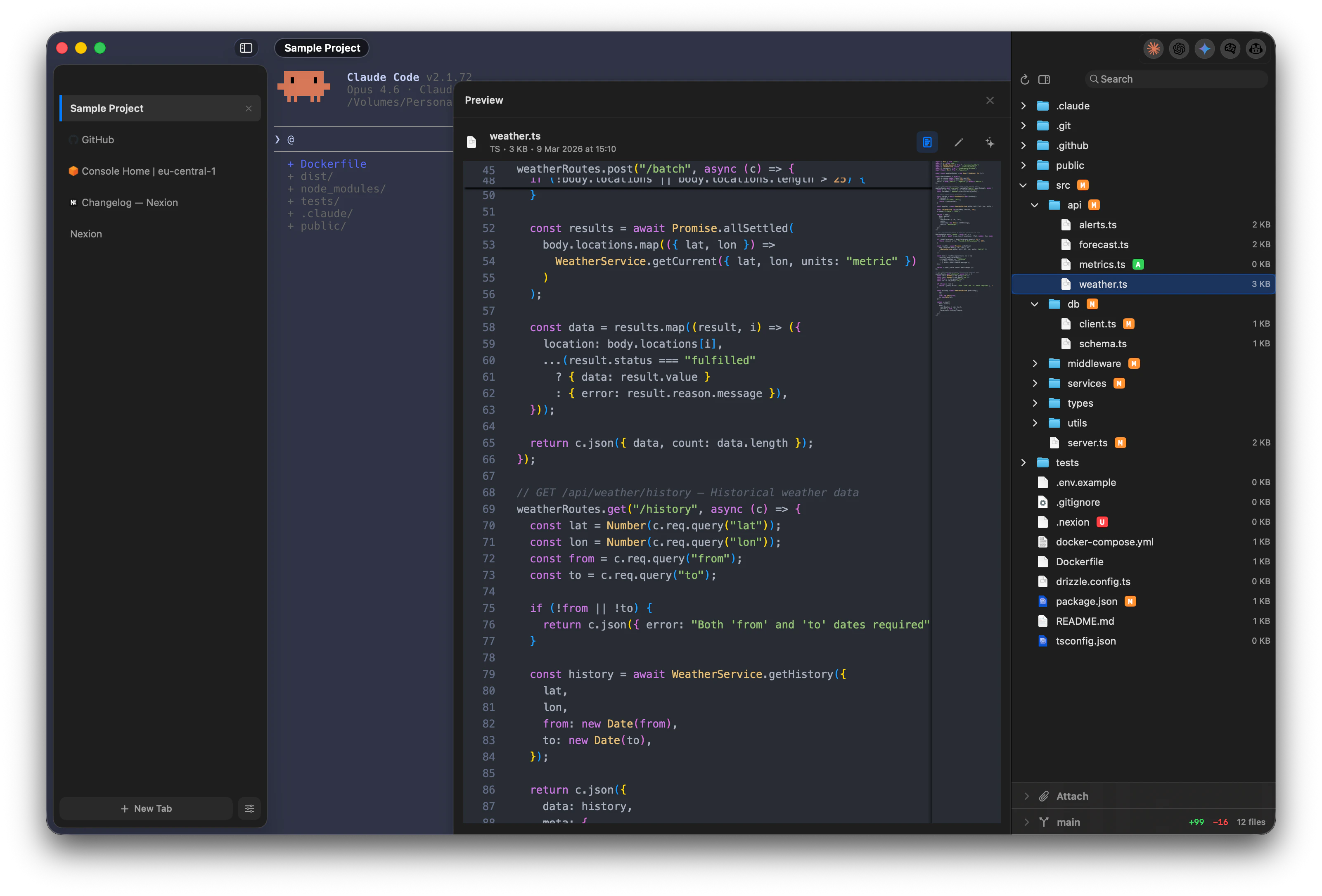
Task: Click the tsconfig.json blue file icon
Action: click(x=1042, y=641)
